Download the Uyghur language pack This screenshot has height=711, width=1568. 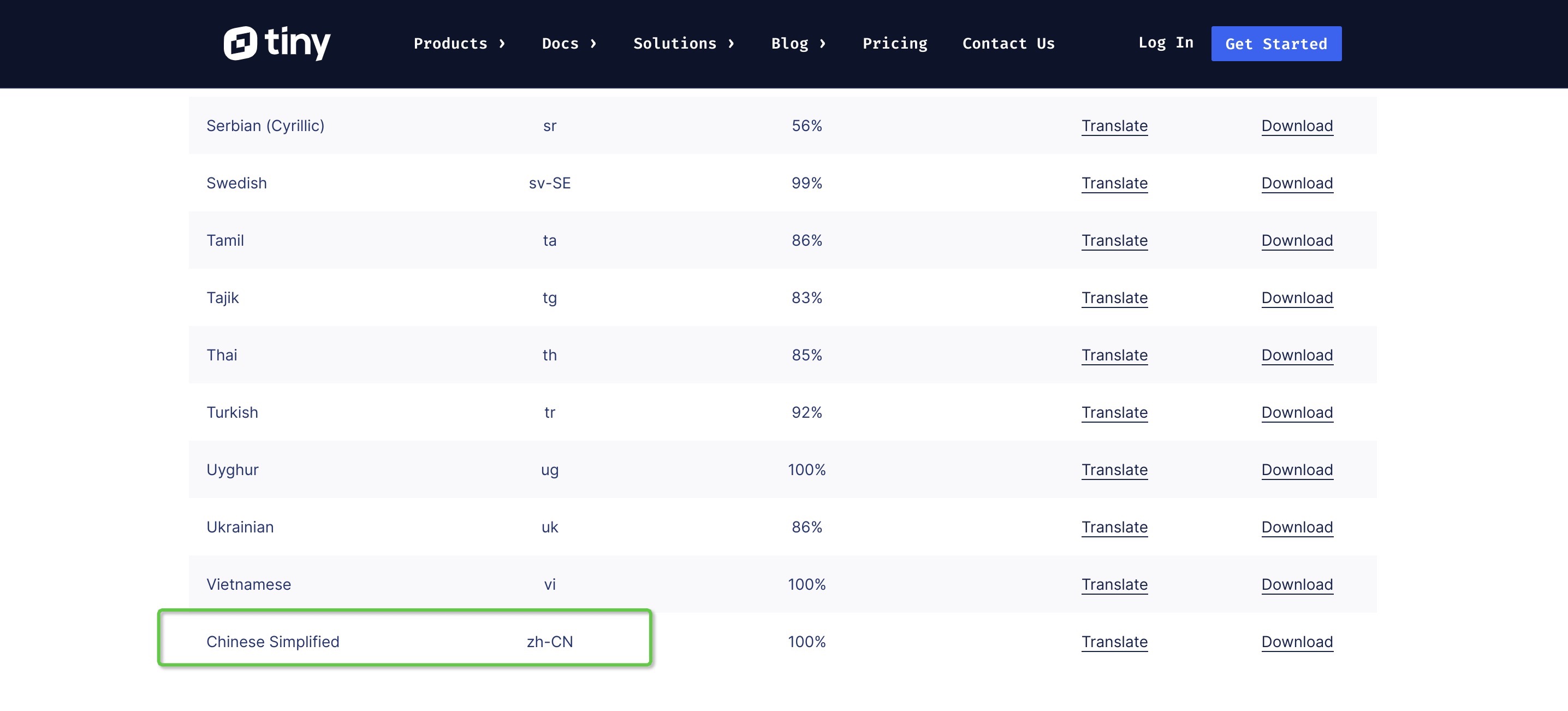pyautogui.click(x=1297, y=469)
